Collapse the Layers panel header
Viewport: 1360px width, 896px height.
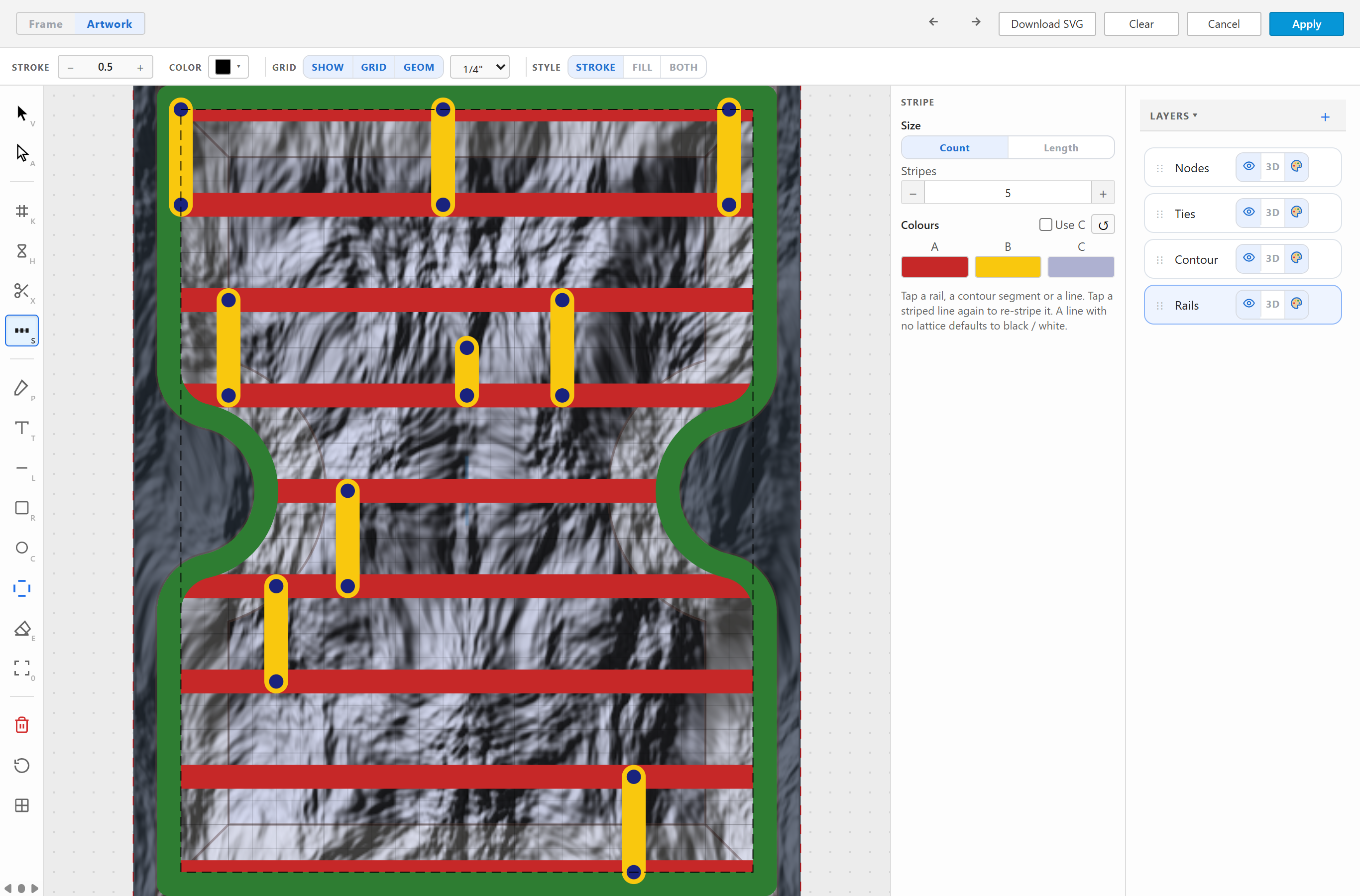(x=1173, y=116)
